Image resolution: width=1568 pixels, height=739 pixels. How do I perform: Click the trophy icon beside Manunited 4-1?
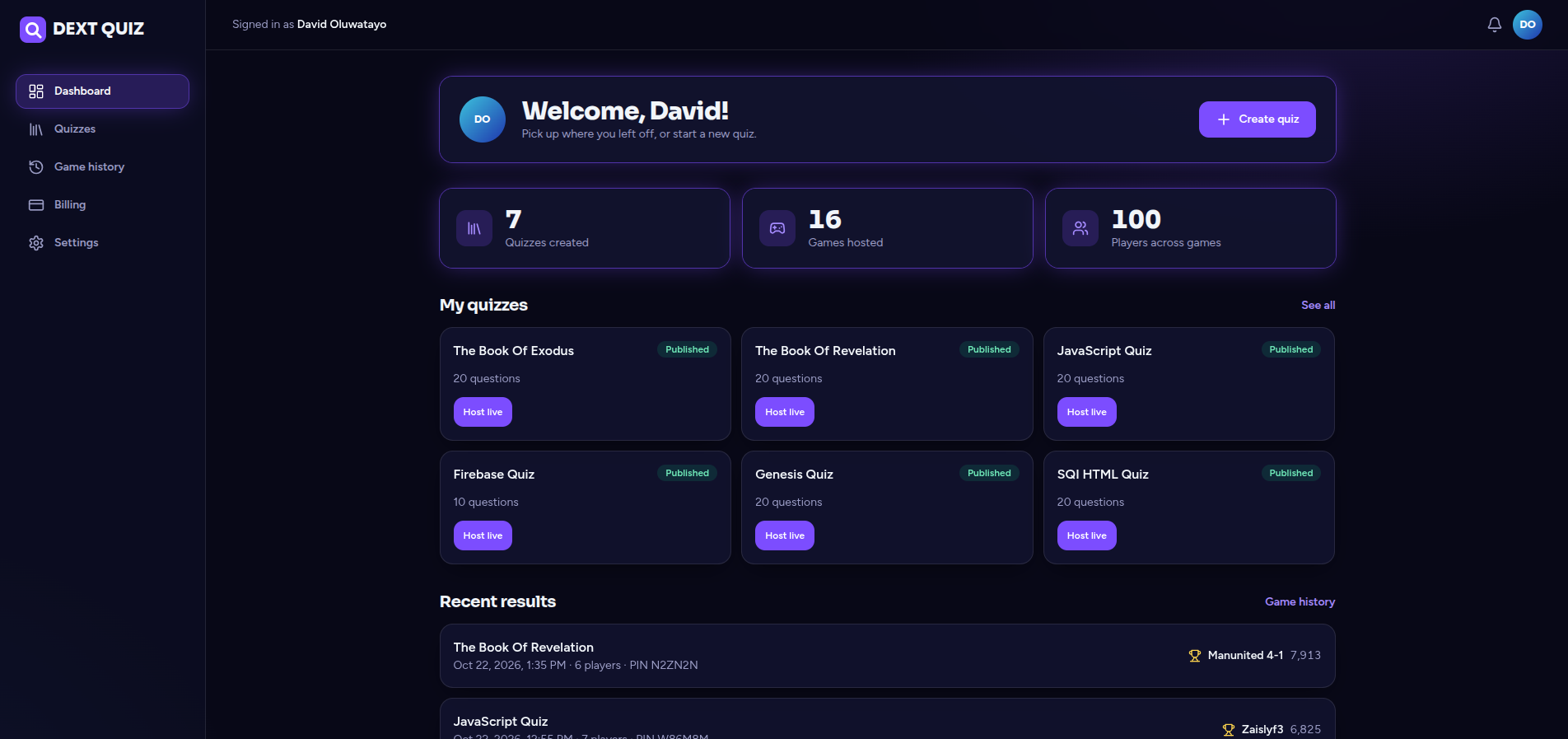point(1195,656)
